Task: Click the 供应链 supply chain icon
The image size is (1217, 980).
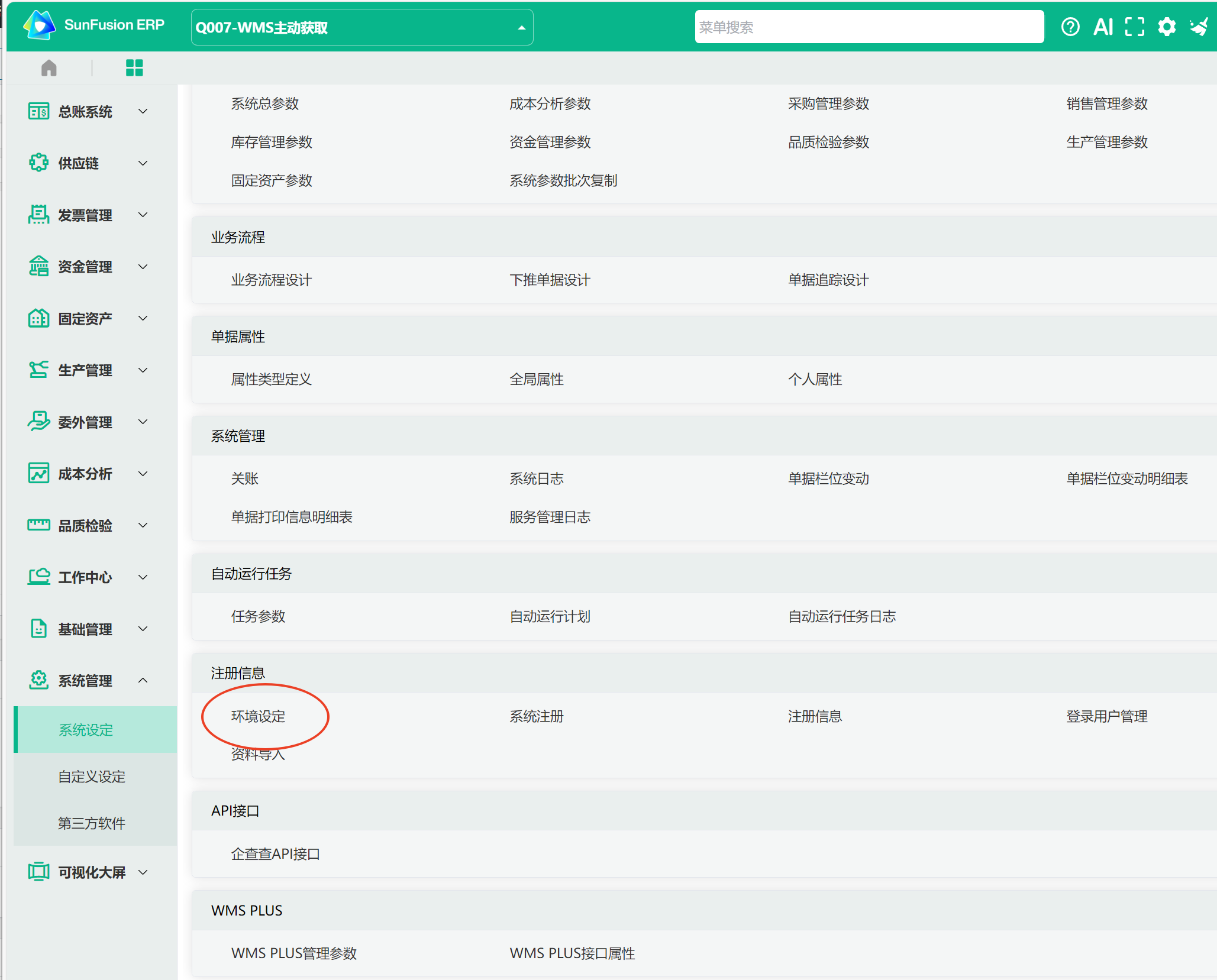Action: 38,163
